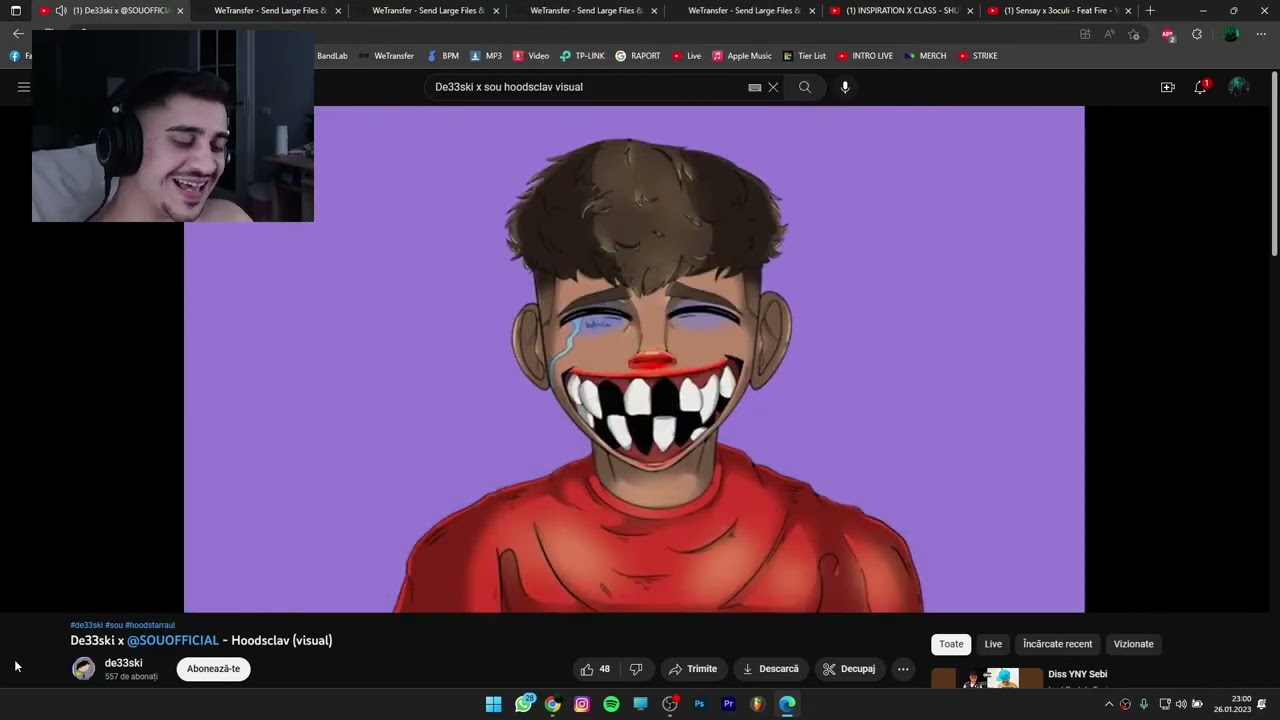Open BandLab bookmark

[x=332, y=56]
